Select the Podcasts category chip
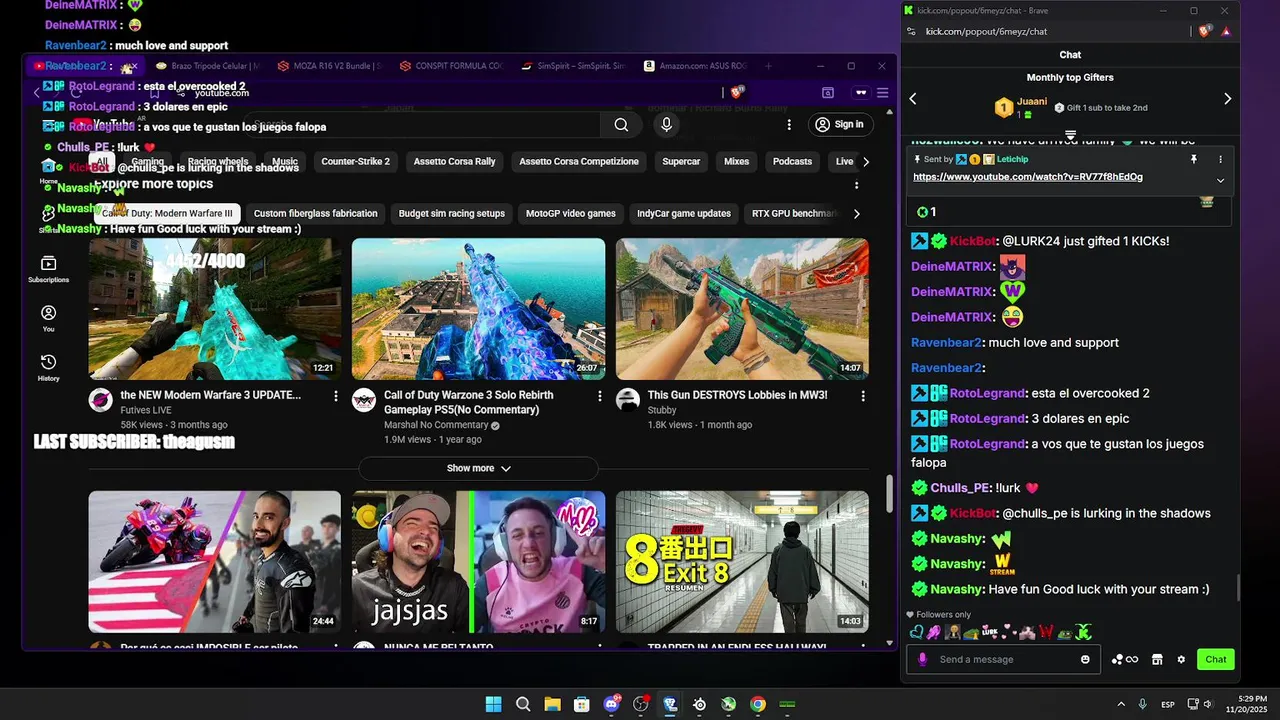1280x720 pixels. click(x=792, y=161)
